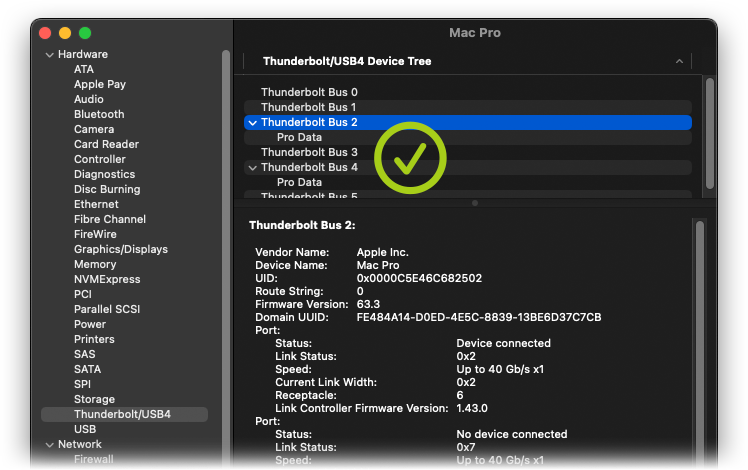Click the 'Thunderbolt Bus 2:' details heading

click(x=302, y=225)
